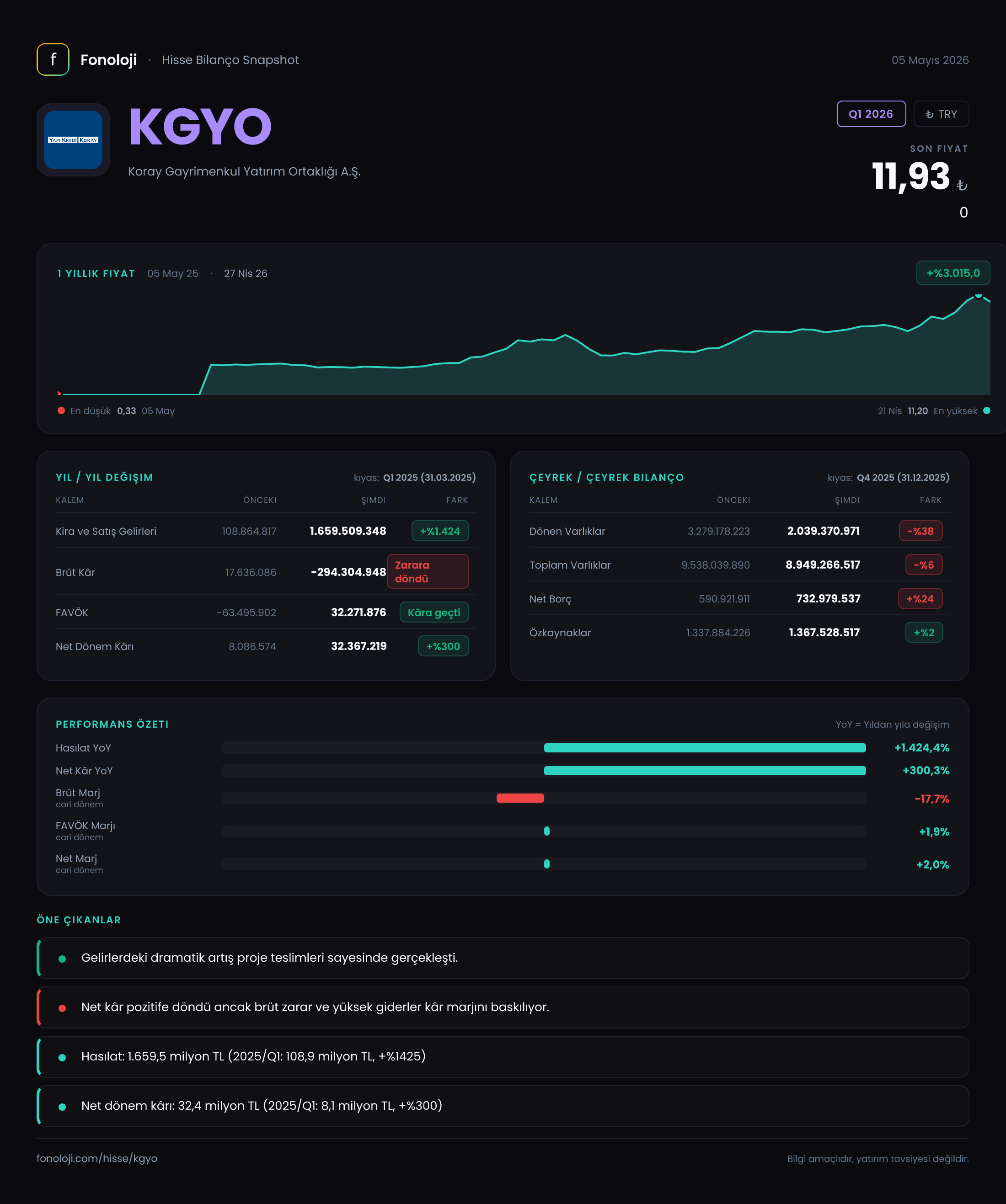Select the Q1 2026 period badge
This screenshot has width=1006, height=1204.
[871, 114]
